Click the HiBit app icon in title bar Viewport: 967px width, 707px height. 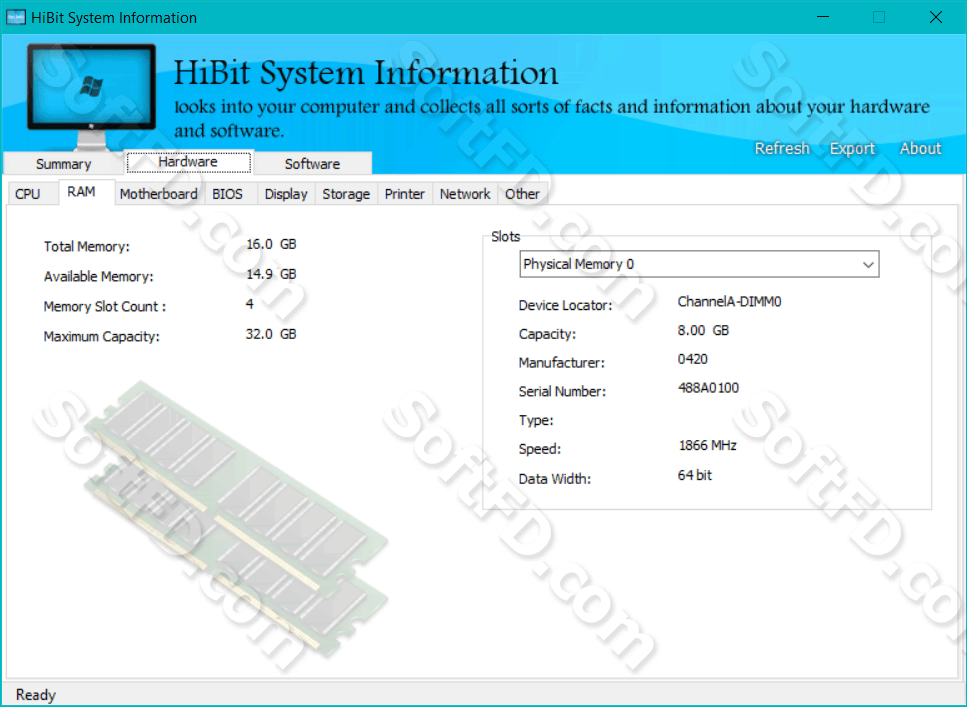coord(15,17)
